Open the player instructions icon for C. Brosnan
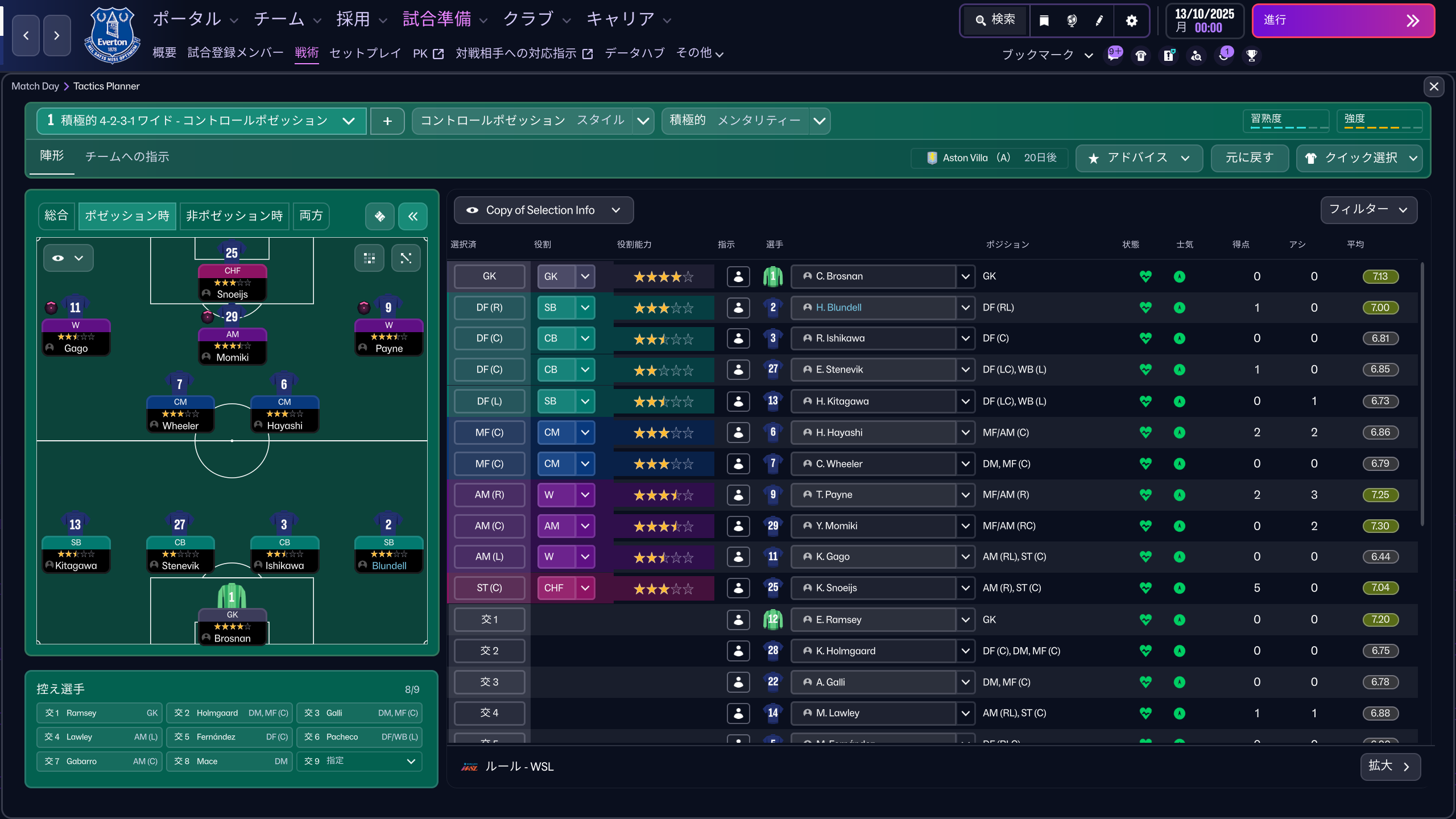 pos(738,276)
